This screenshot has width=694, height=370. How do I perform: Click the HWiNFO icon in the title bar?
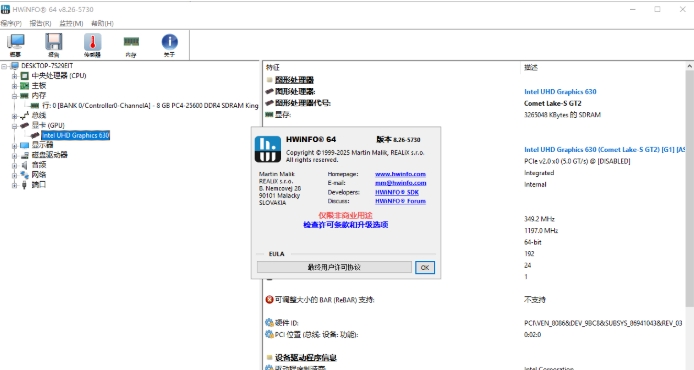pyautogui.click(x=5, y=9)
